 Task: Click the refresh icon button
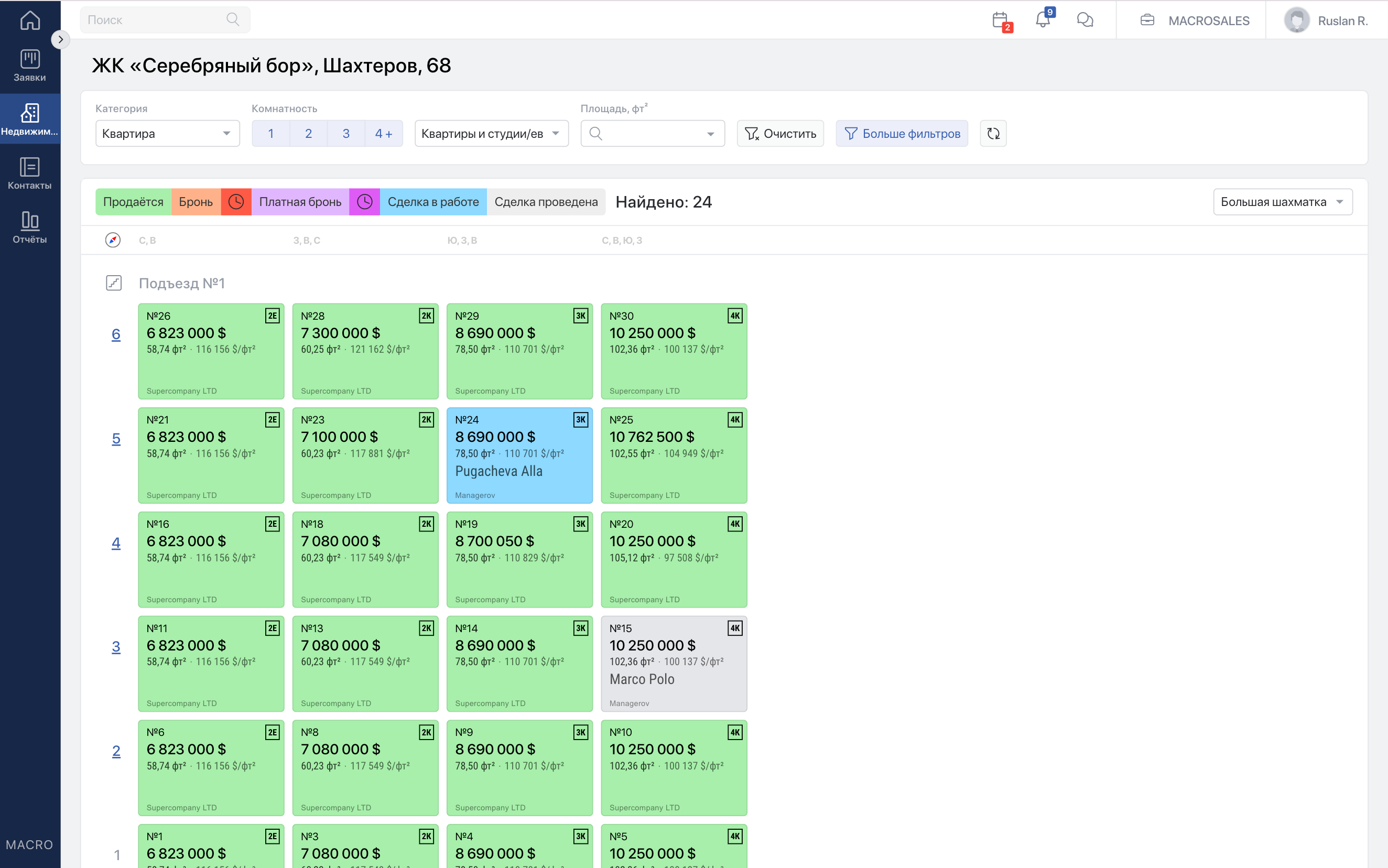point(993,134)
